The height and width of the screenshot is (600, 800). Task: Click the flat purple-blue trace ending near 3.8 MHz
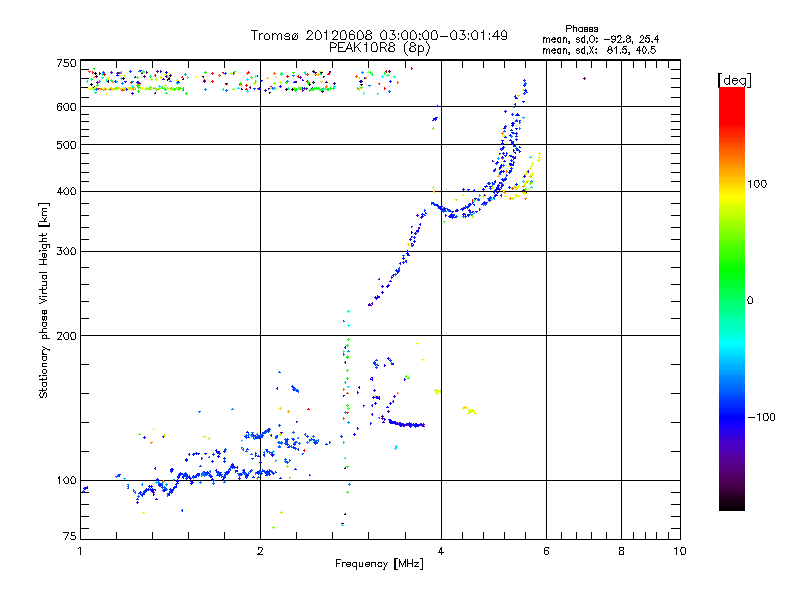point(406,423)
